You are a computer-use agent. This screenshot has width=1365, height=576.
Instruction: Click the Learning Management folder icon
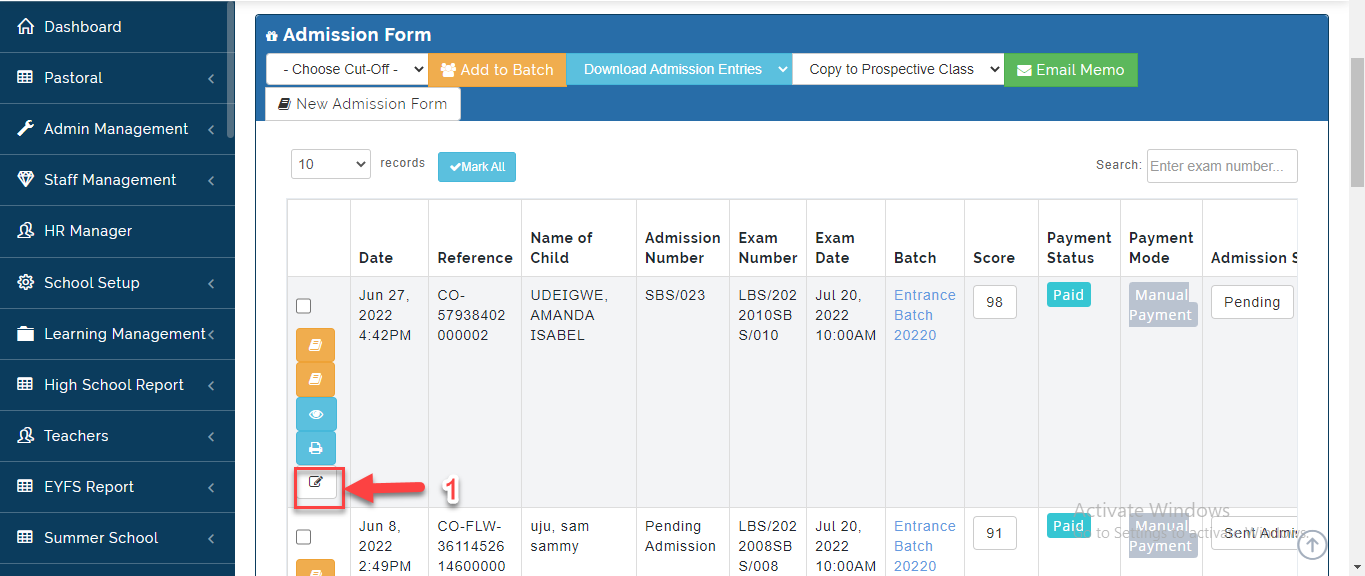(x=26, y=334)
